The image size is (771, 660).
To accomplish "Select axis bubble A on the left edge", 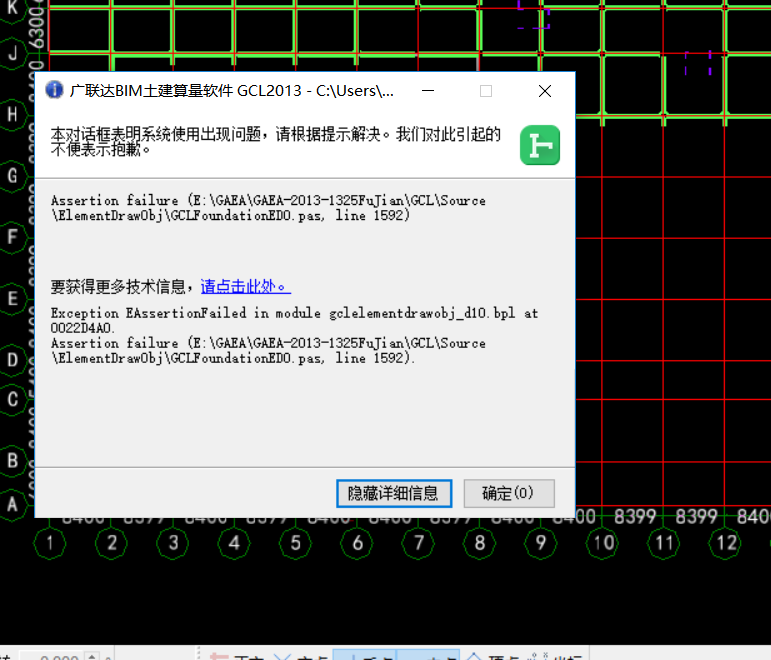I will point(12,504).
